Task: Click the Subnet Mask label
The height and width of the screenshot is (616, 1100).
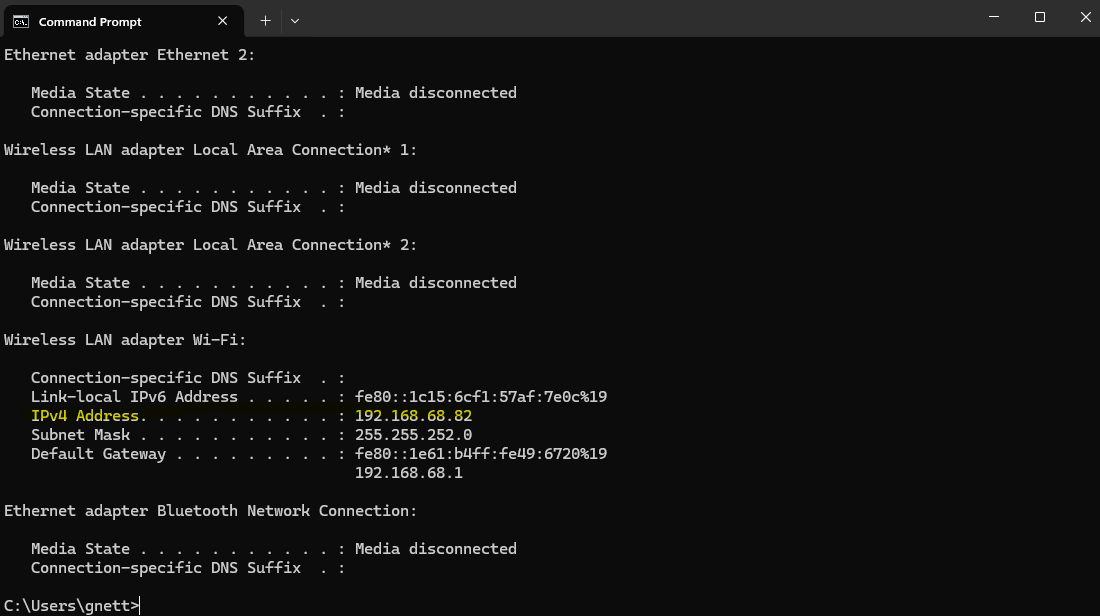Action: click(x=80, y=435)
